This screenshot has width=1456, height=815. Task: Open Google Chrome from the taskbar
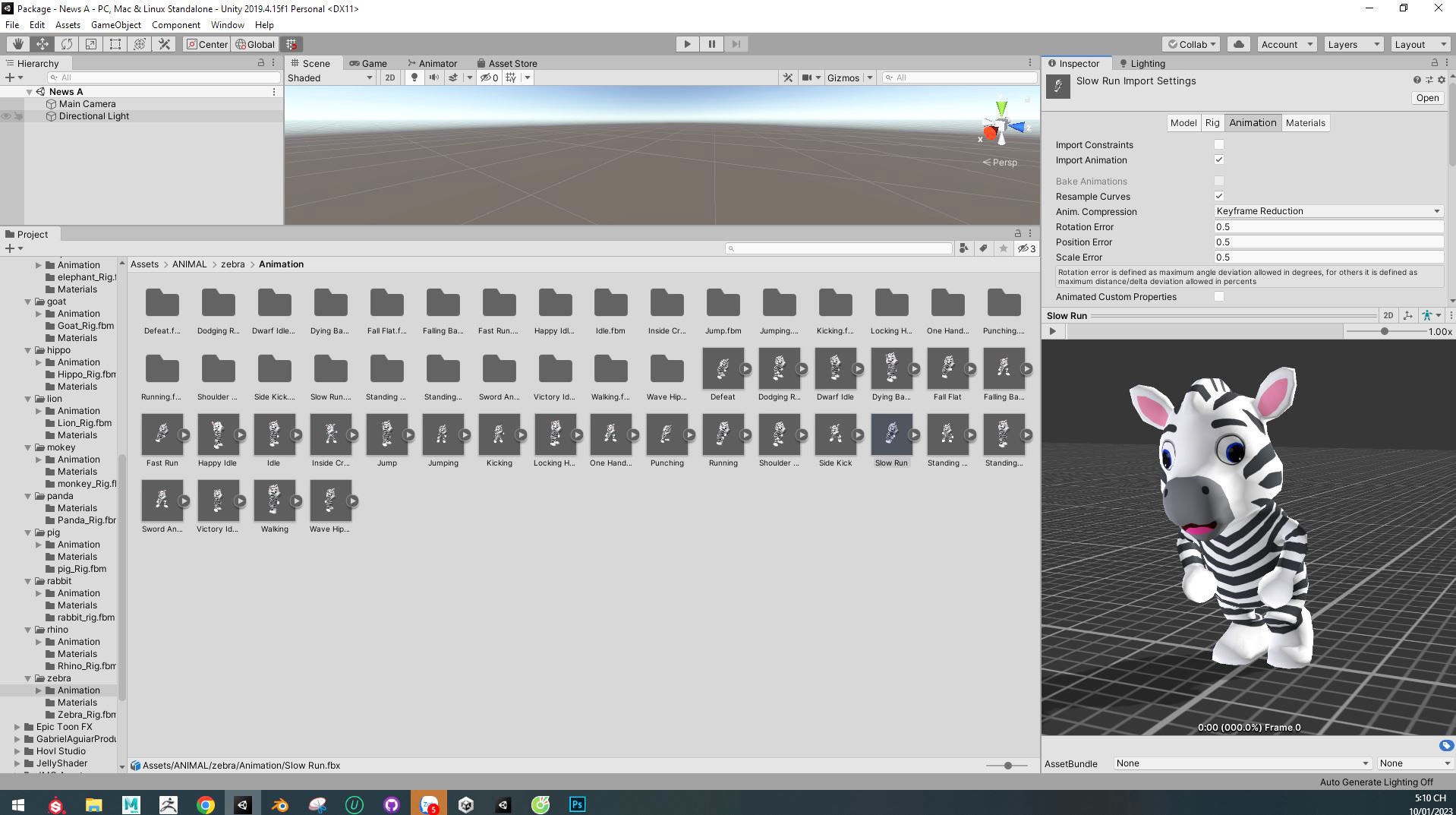pyautogui.click(x=206, y=804)
